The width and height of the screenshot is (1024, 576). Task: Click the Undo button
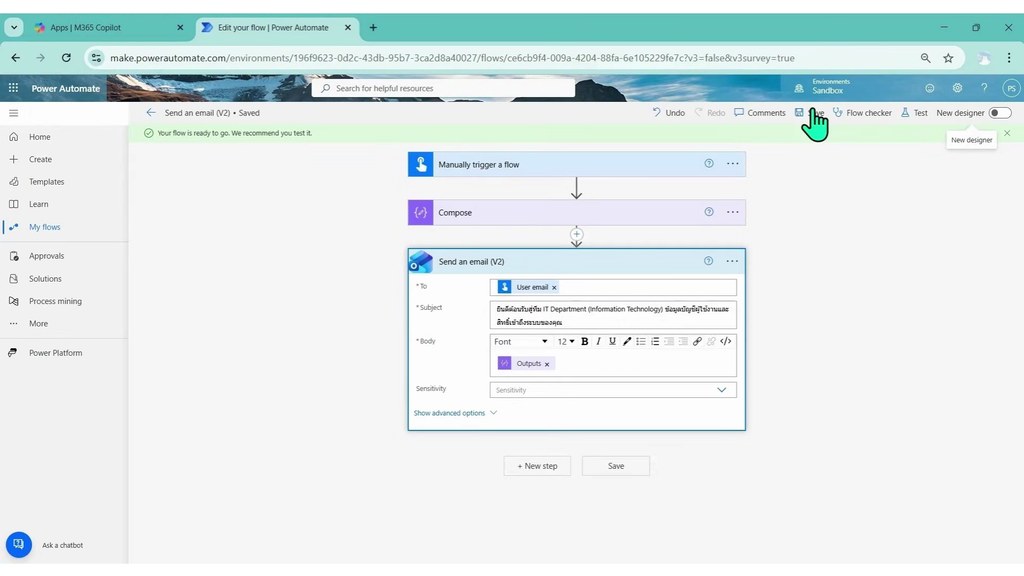click(669, 113)
